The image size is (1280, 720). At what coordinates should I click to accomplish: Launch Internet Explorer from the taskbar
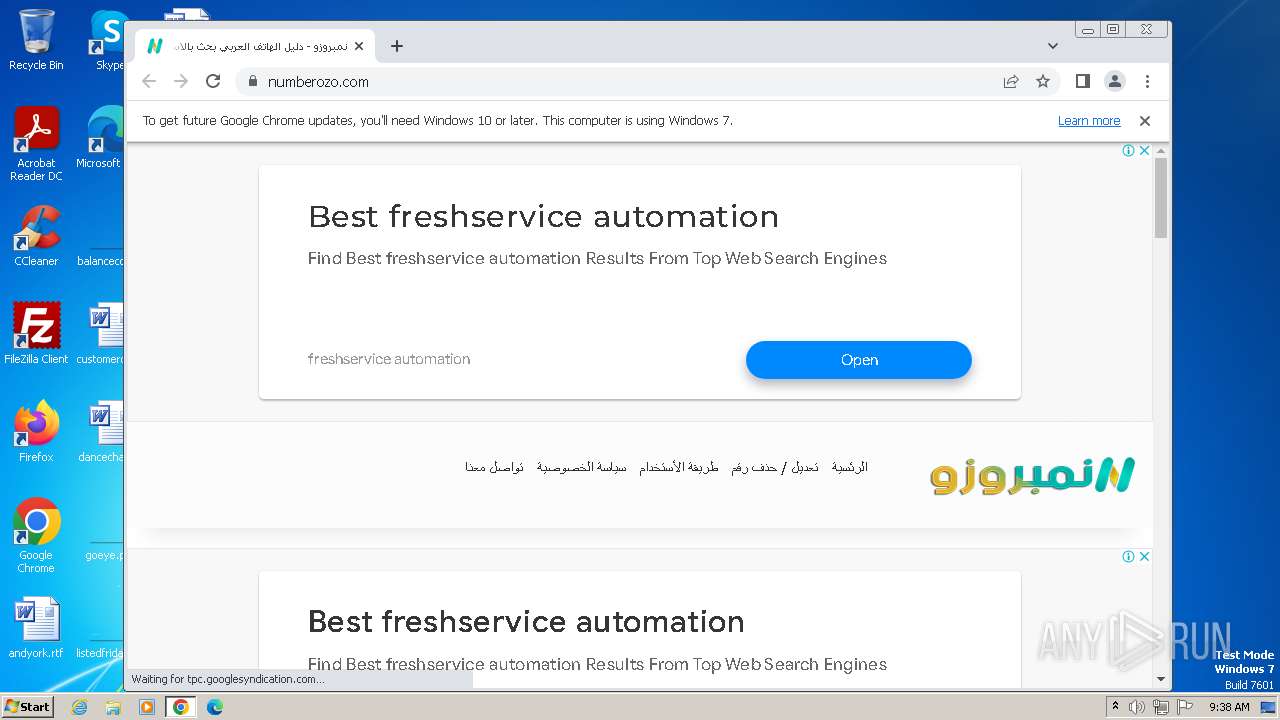click(80, 707)
